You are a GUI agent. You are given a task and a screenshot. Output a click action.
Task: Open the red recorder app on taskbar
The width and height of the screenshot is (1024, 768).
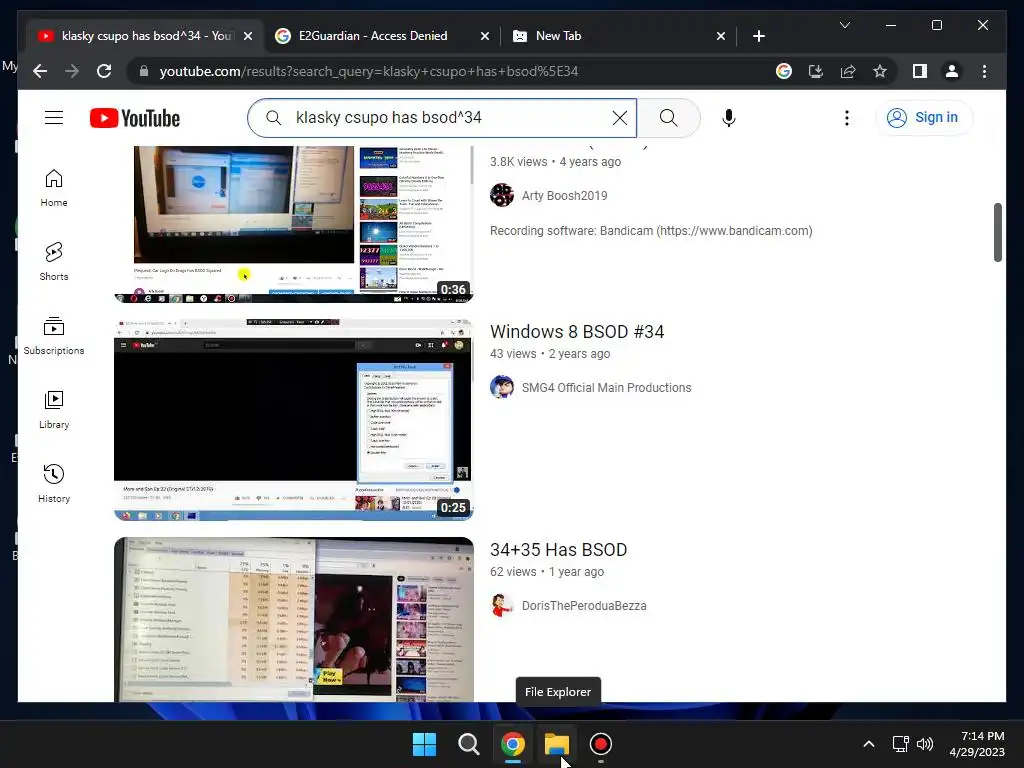(600, 744)
